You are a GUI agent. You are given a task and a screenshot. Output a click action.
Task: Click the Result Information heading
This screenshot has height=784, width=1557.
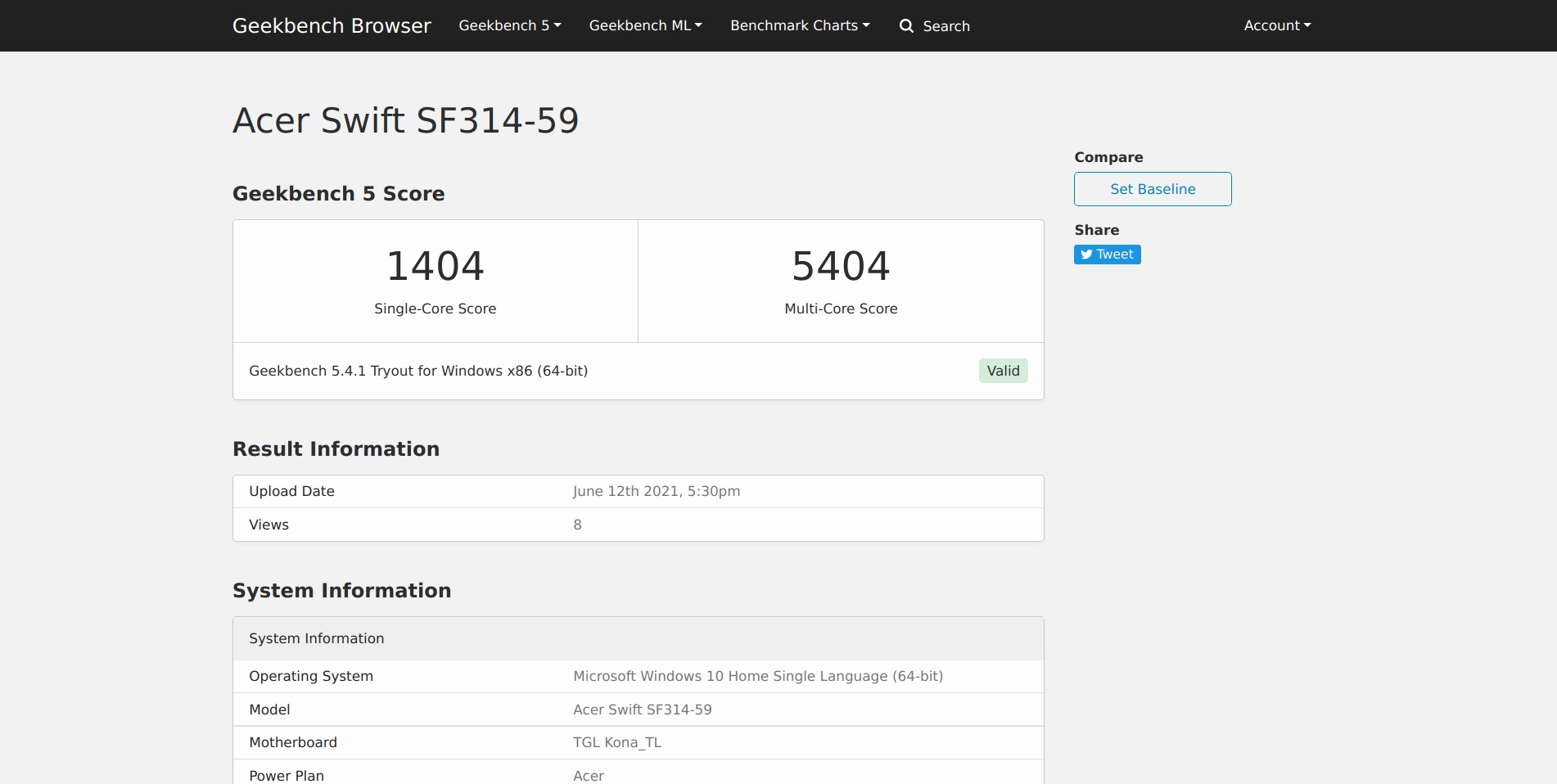tap(336, 449)
